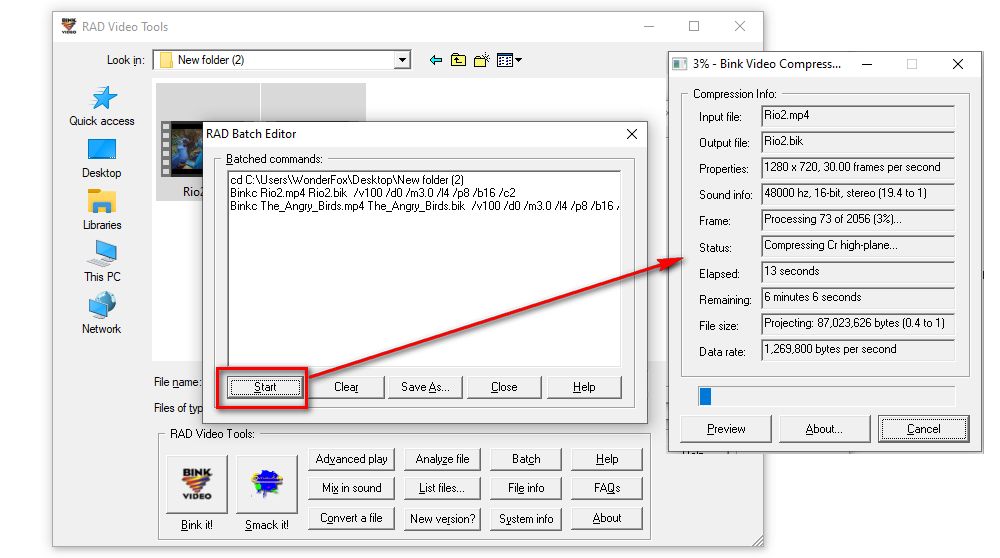Click inside the batched commands text area
Screen dimensions: 1000x558
424,268
